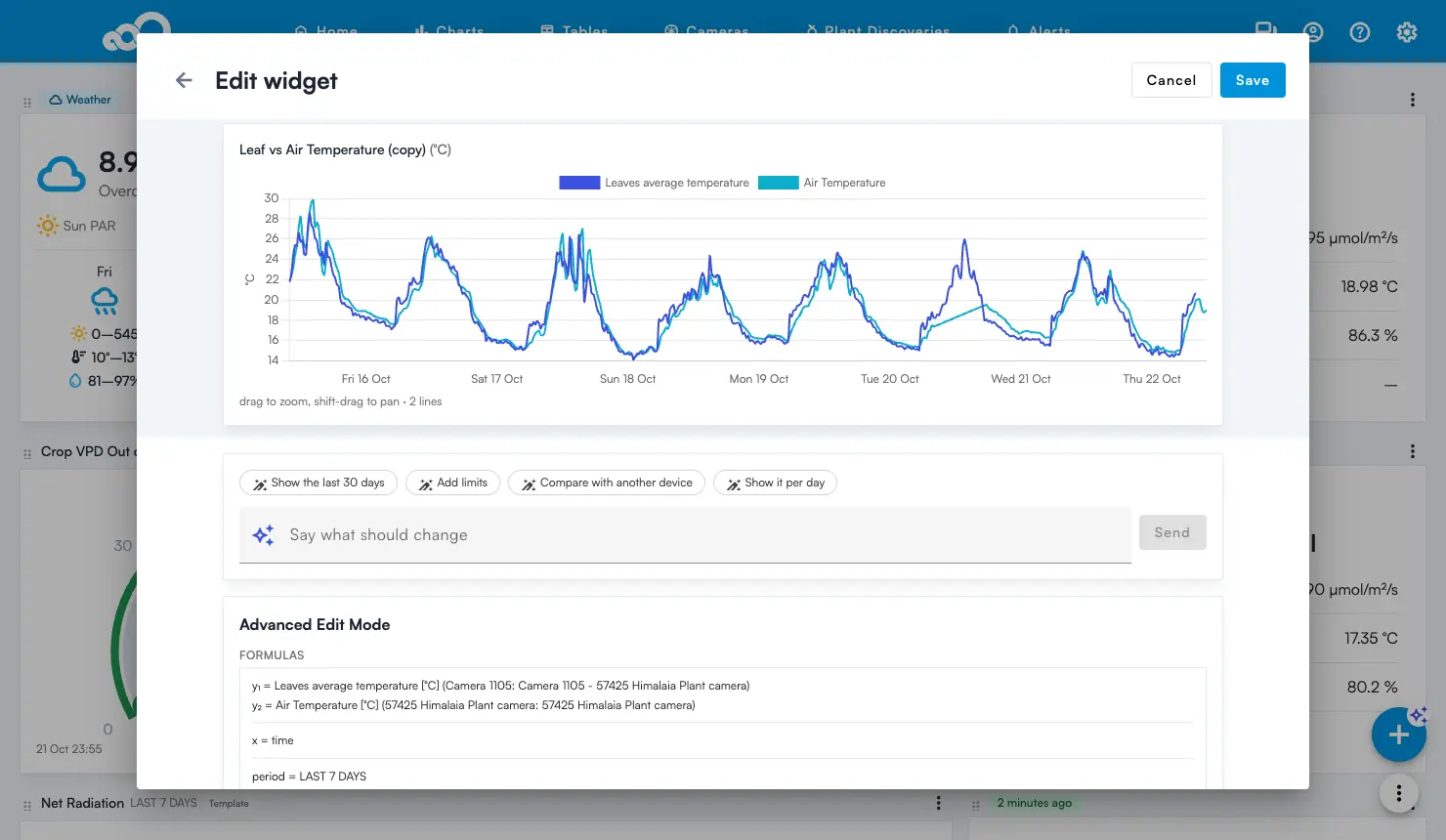This screenshot has height=840, width=1446.
Task: Click the Crop VPD widget drag handle
Action: click(27, 453)
